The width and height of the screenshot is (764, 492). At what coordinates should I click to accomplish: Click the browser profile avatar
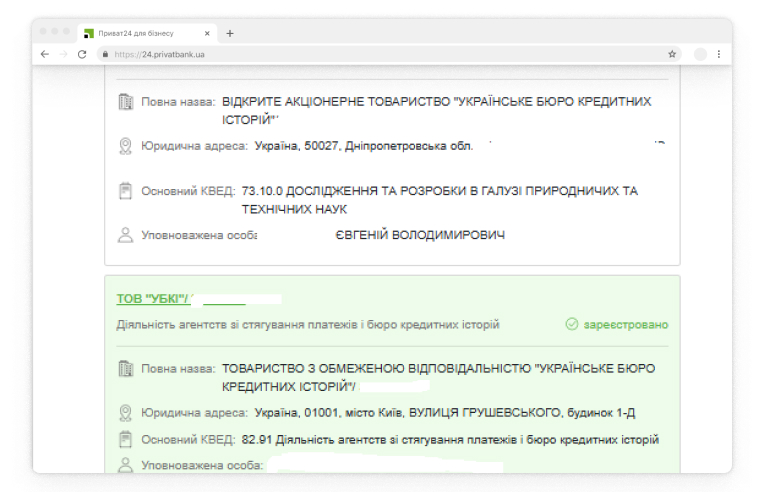pos(700,54)
